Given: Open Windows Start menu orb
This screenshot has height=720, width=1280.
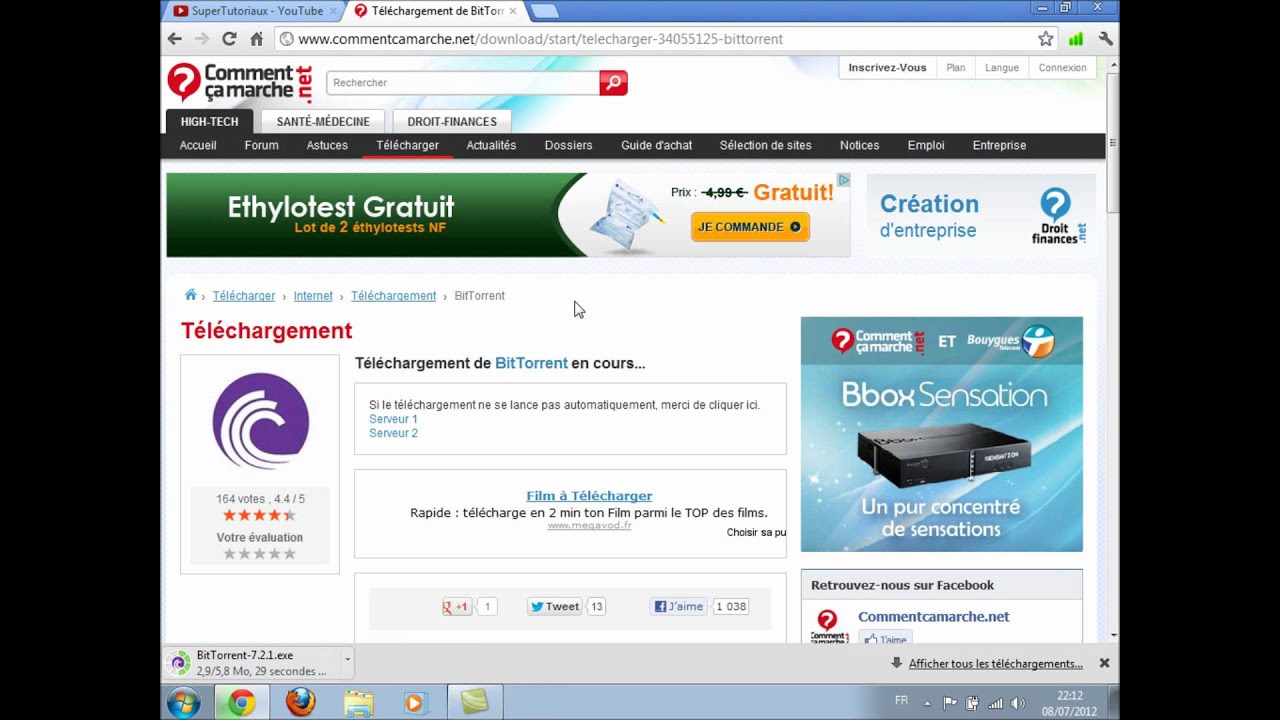Looking at the screenshot, I should click(x=184, y=703).
